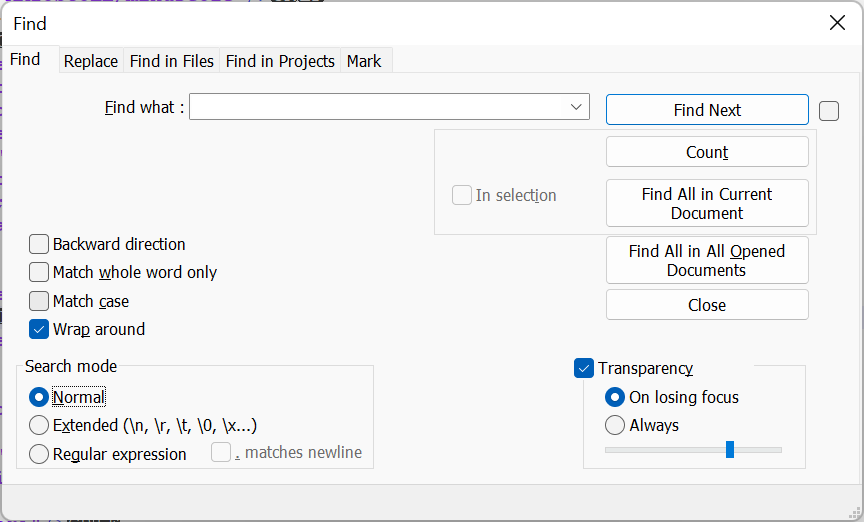Viewport: 864px width, 522px height.
Task: Expand the Find what history dropdown
Action: coord(576,107)
